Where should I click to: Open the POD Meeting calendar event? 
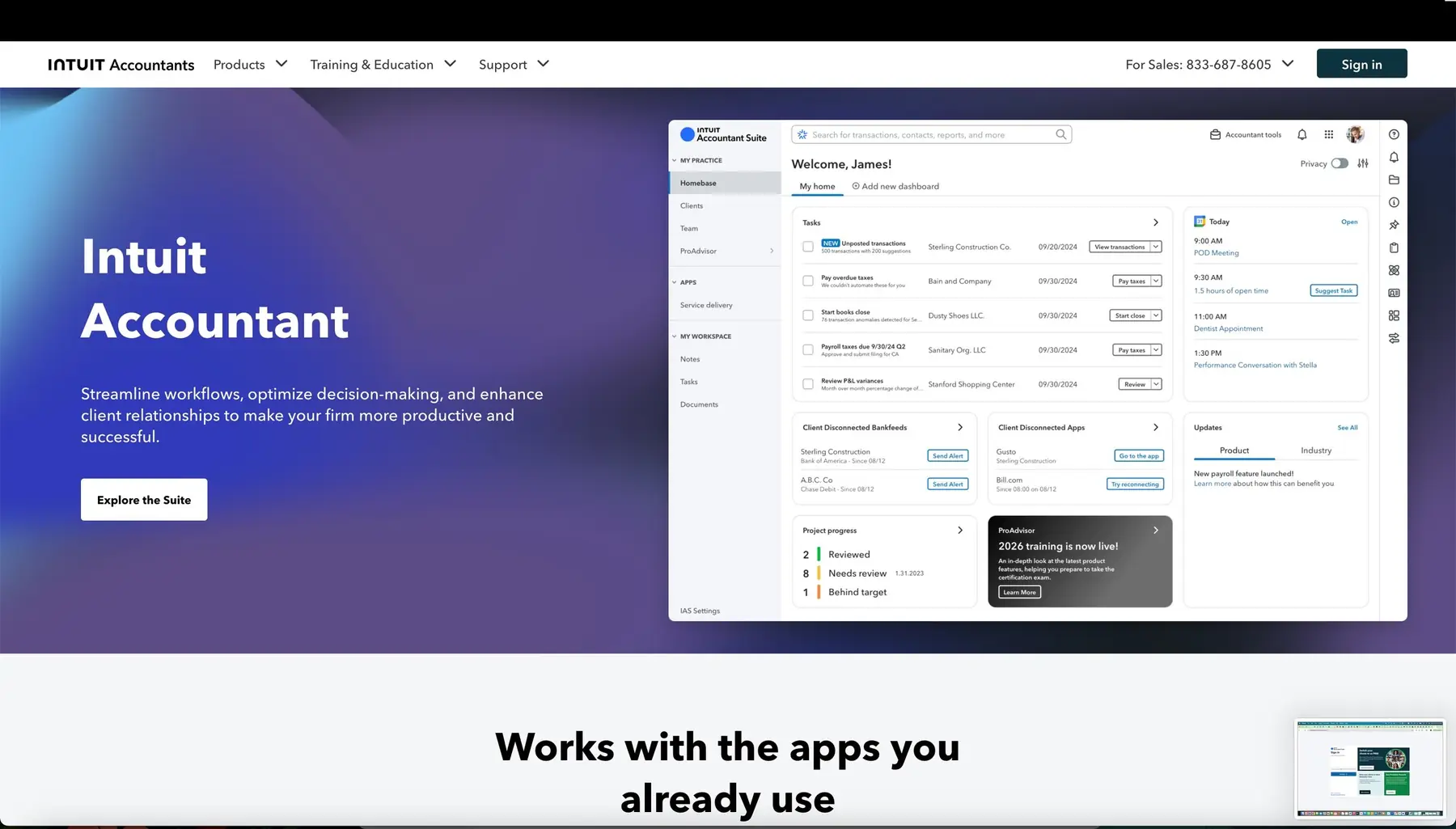(1216, 253)
